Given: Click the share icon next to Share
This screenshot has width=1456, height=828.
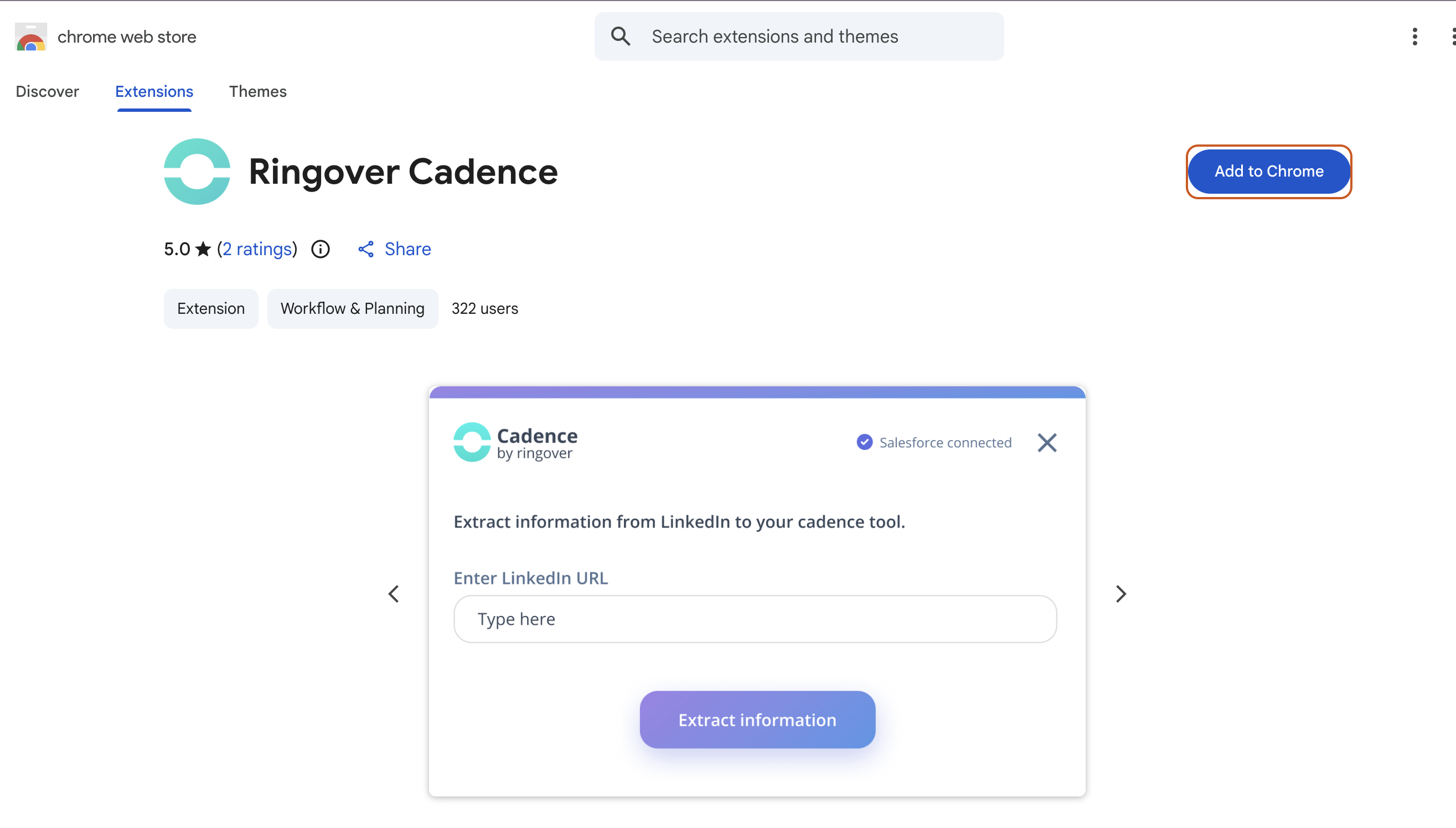Looking at the screenshot, I should click(366, 249).
